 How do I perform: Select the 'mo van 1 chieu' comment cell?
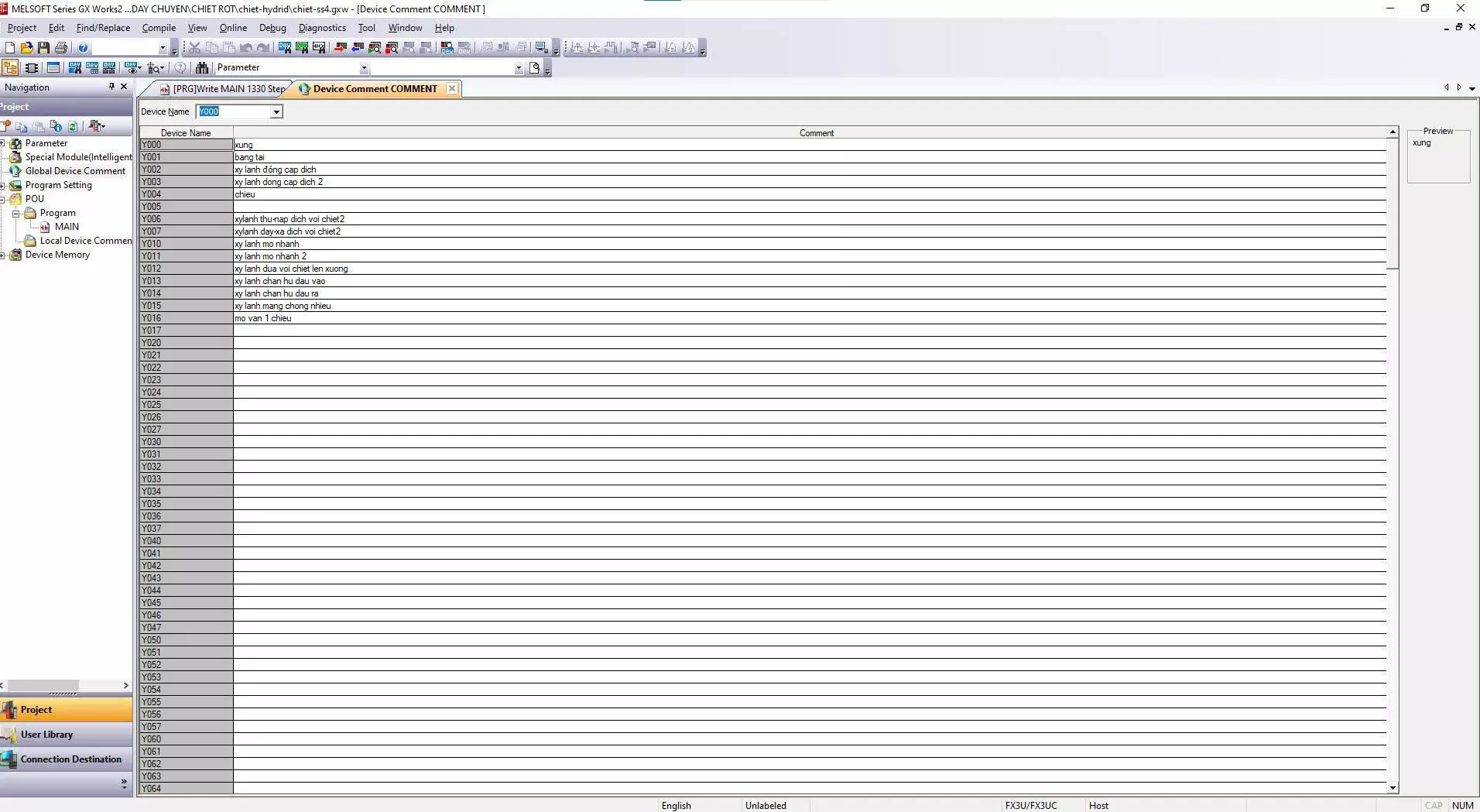tap(810, 318)
